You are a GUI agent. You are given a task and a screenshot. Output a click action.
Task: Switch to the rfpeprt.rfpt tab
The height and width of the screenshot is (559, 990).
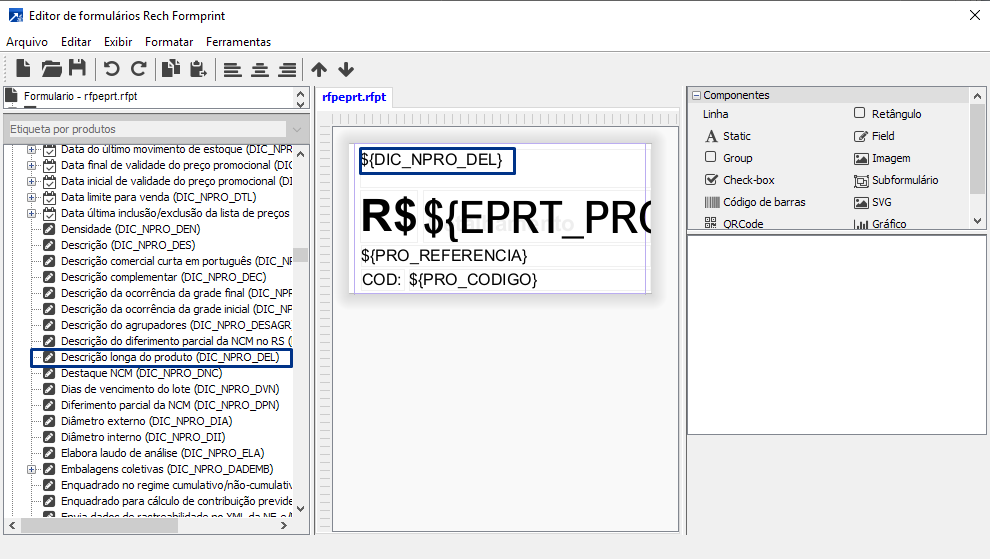(x=353, y=97)
